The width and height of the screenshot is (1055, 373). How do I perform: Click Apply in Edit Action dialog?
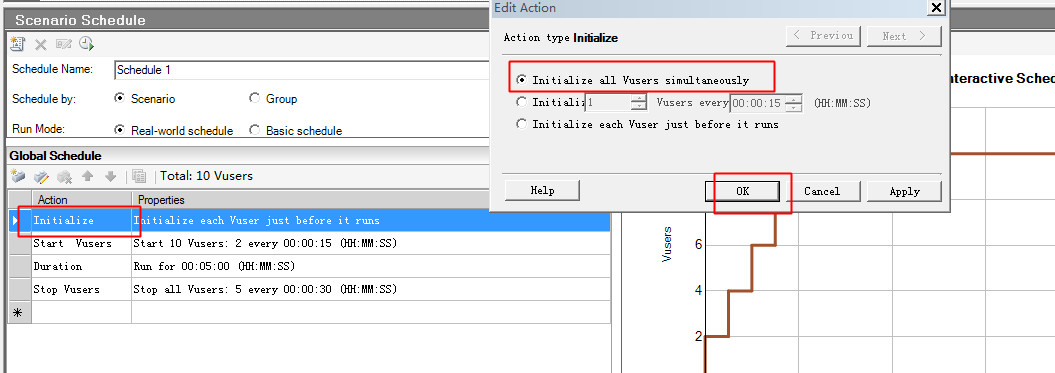(904, 191)
